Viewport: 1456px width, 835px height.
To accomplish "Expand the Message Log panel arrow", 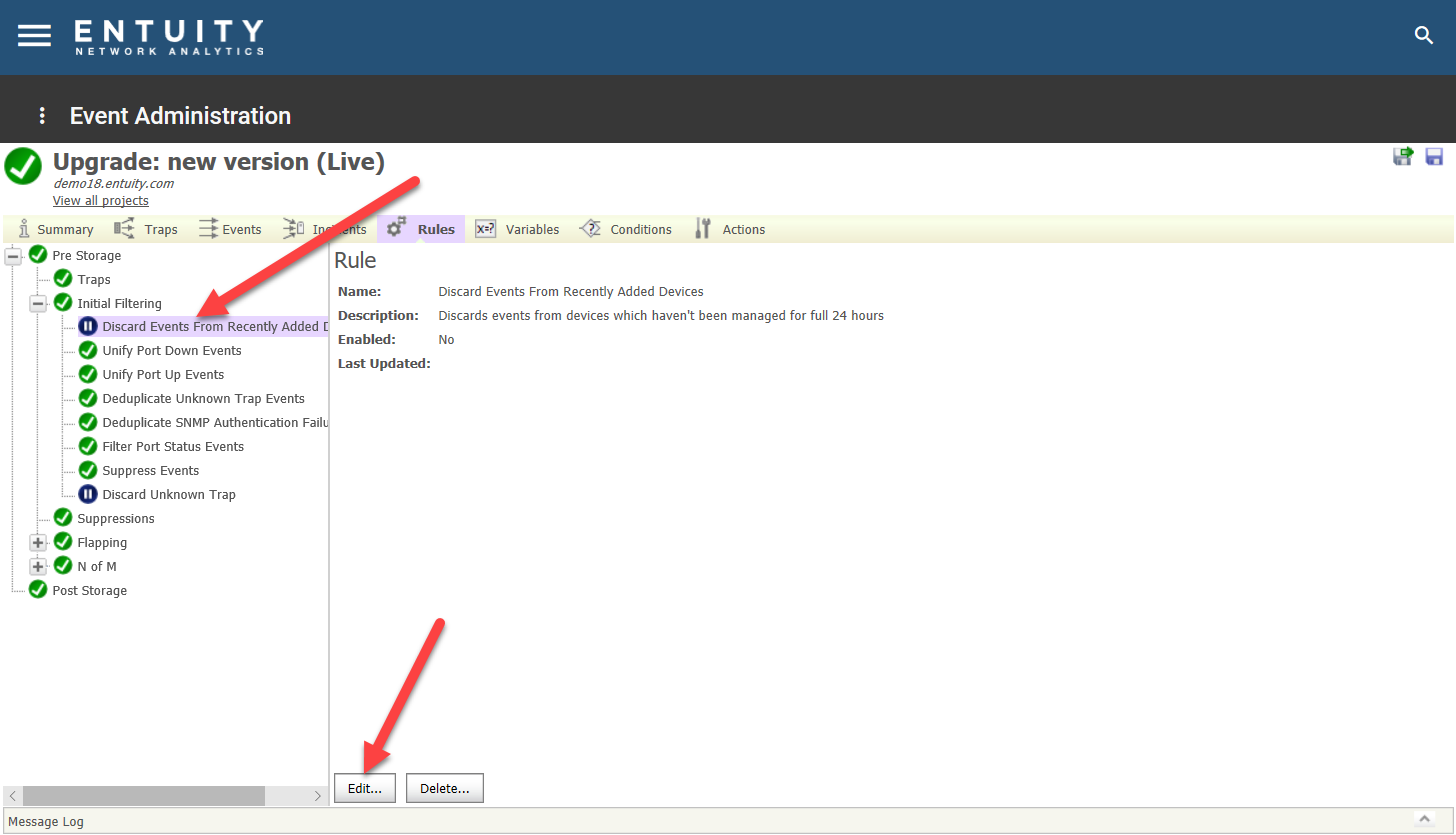I will (x=1425, y=819).
